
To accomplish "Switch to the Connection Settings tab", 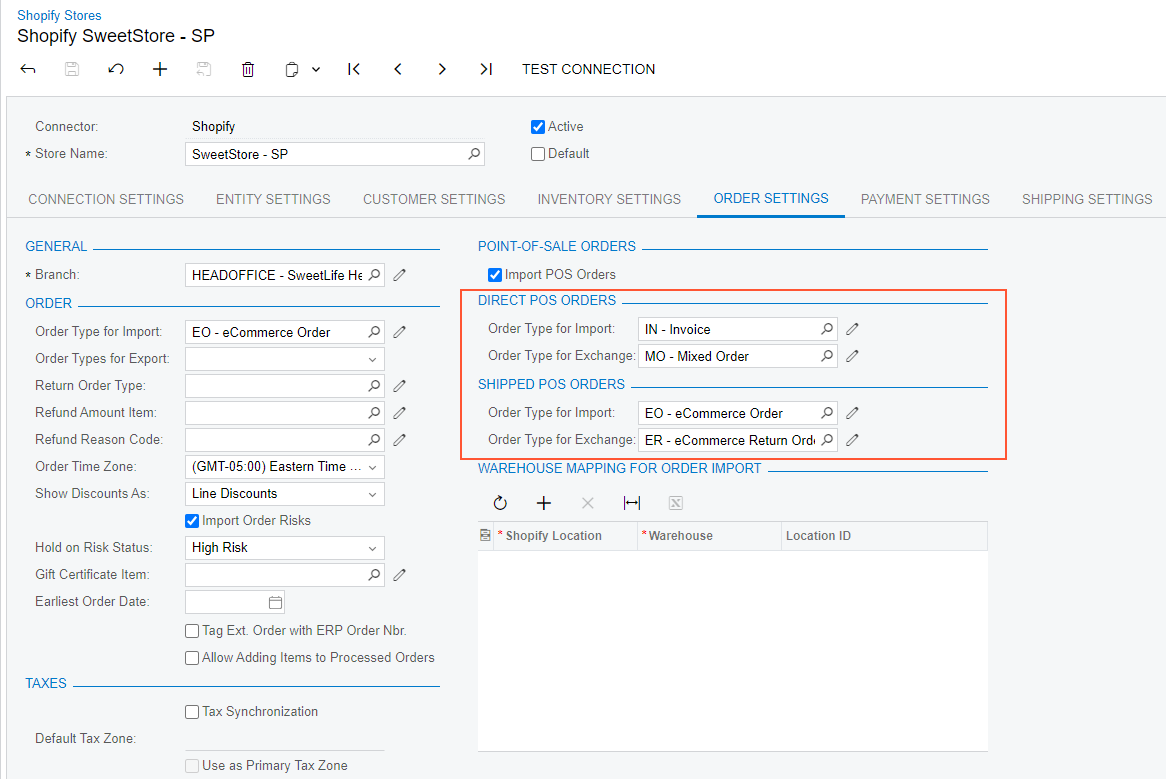I will click(x=106, y=199).
